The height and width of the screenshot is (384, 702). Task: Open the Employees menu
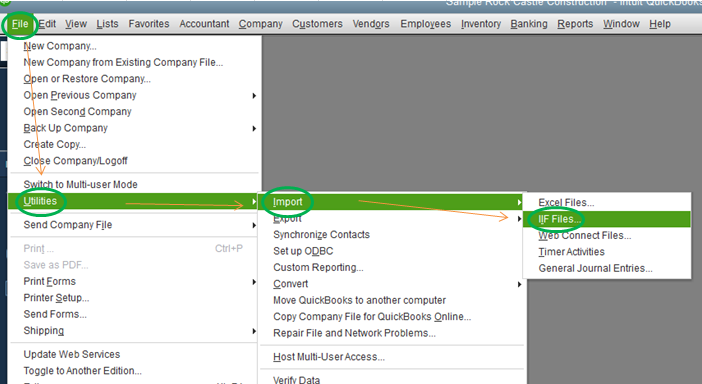click(x=425, y=24)
